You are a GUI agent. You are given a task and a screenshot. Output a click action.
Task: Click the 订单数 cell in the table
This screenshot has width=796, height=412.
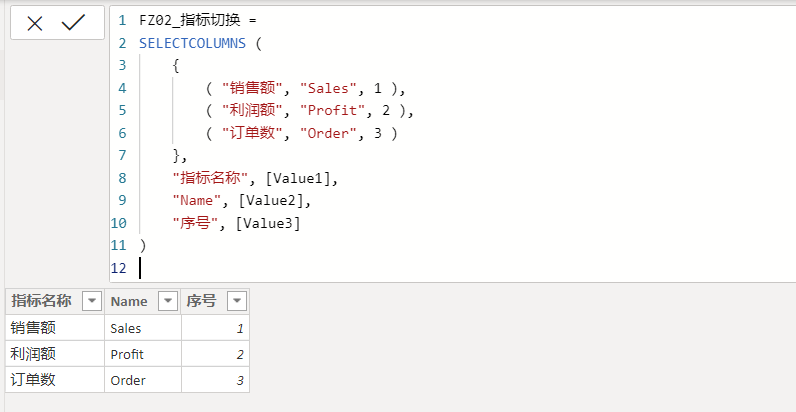(x=55, y=380)
